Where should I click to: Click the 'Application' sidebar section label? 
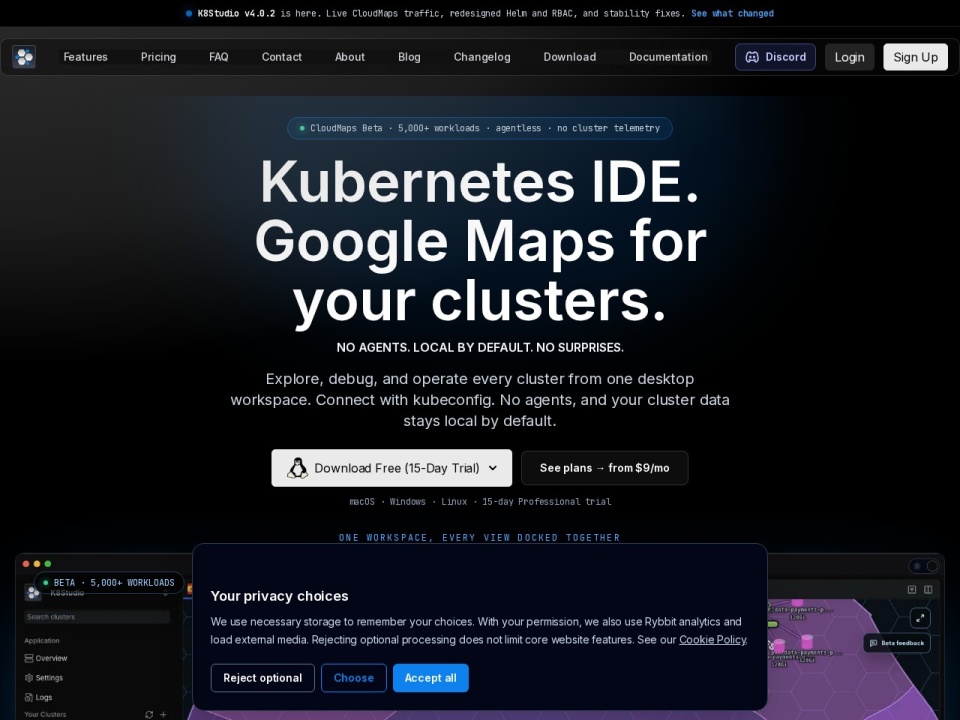42,640
